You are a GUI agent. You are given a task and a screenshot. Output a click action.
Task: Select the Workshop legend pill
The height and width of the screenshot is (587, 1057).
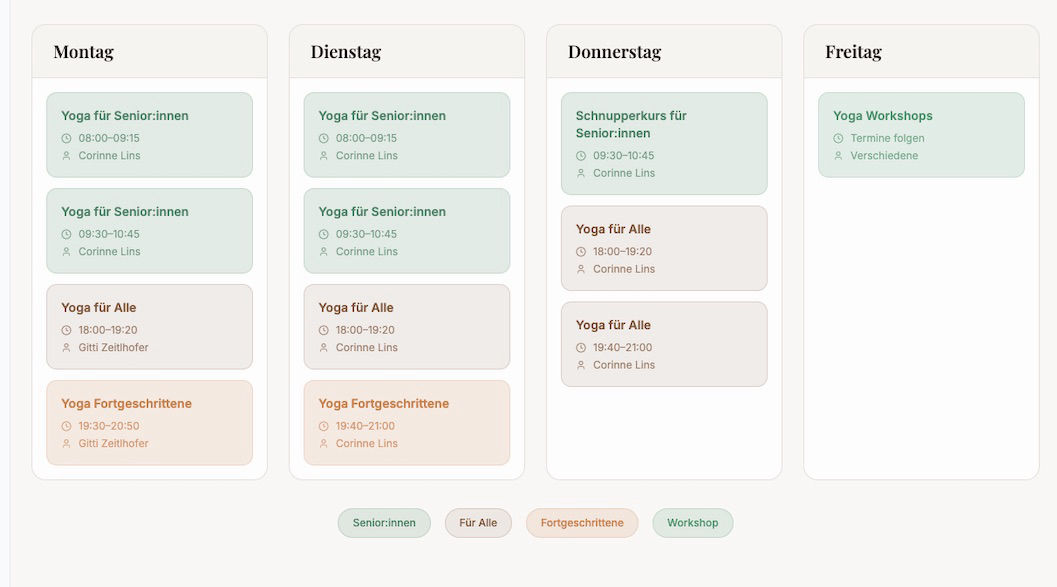coord(692,523)
